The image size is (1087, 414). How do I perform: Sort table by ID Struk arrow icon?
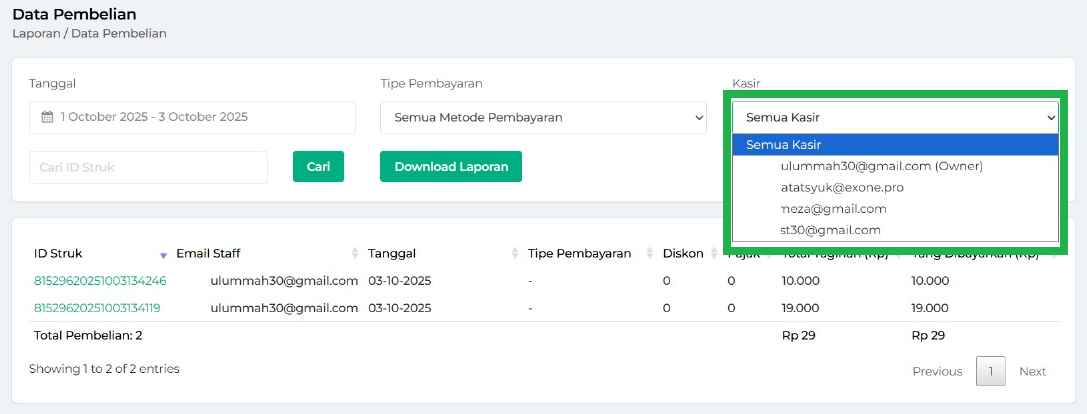point(163,254)
